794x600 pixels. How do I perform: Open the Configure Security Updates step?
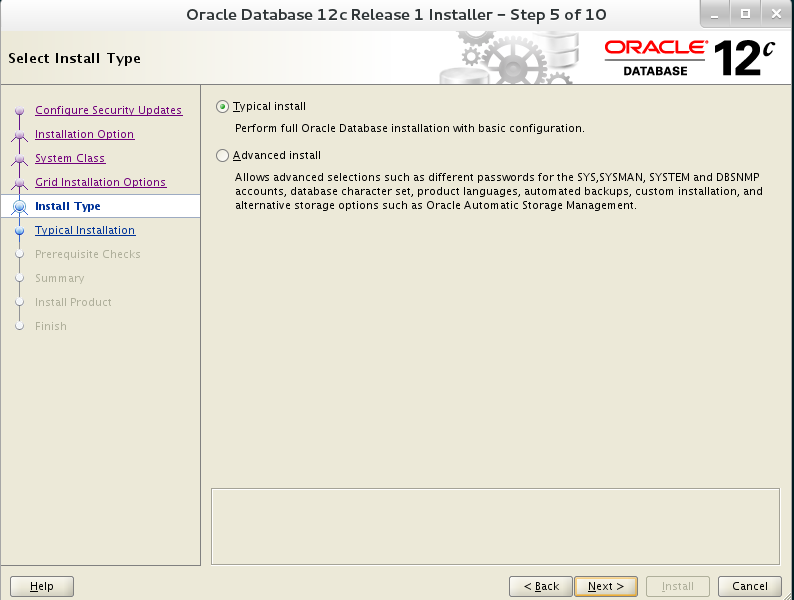(x=108, y=110)
